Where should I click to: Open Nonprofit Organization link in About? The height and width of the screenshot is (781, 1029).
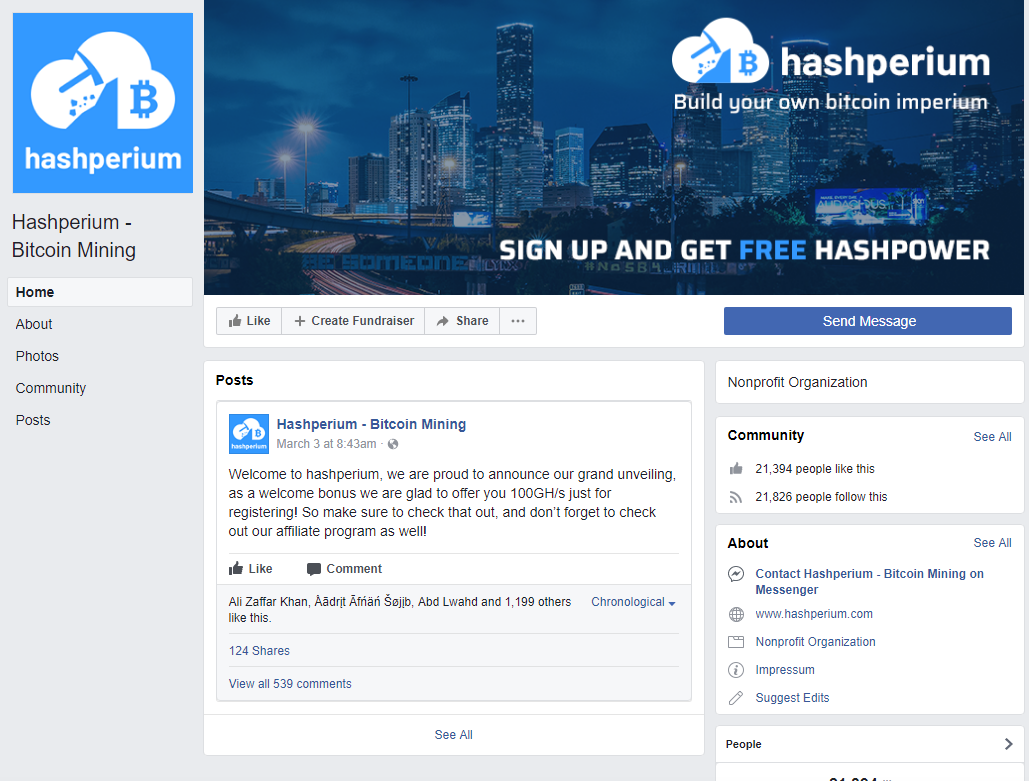815,643
